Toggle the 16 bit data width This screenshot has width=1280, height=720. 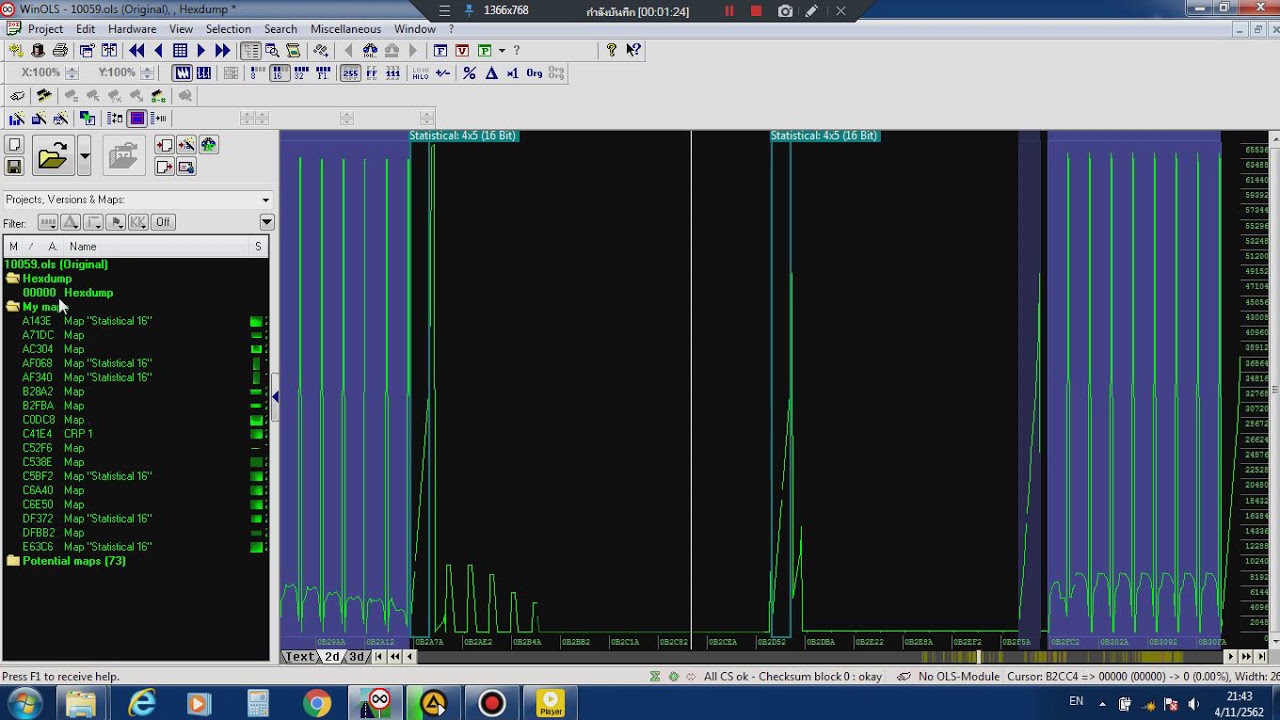279,73
